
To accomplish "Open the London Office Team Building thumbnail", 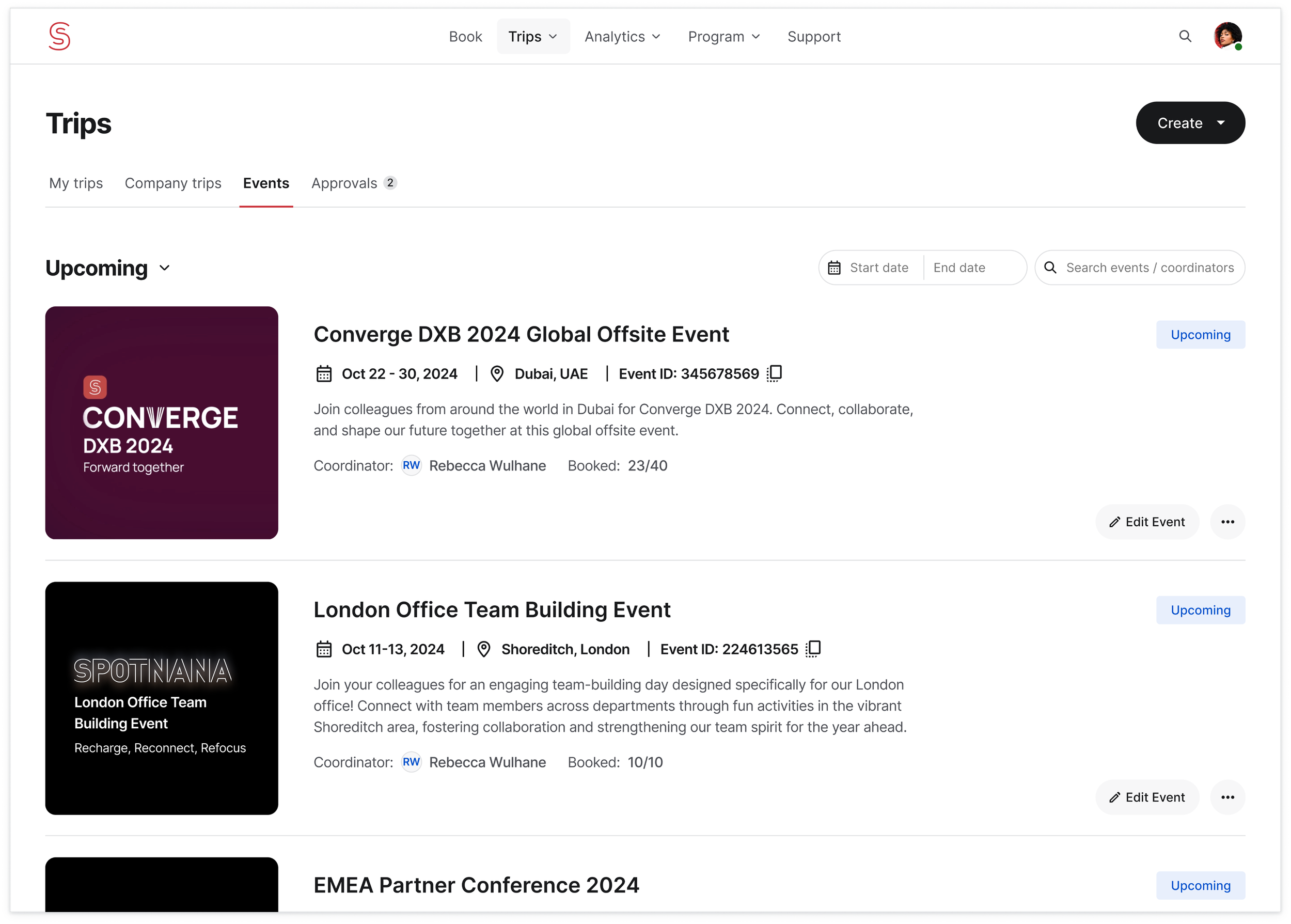I will [162, 698].
